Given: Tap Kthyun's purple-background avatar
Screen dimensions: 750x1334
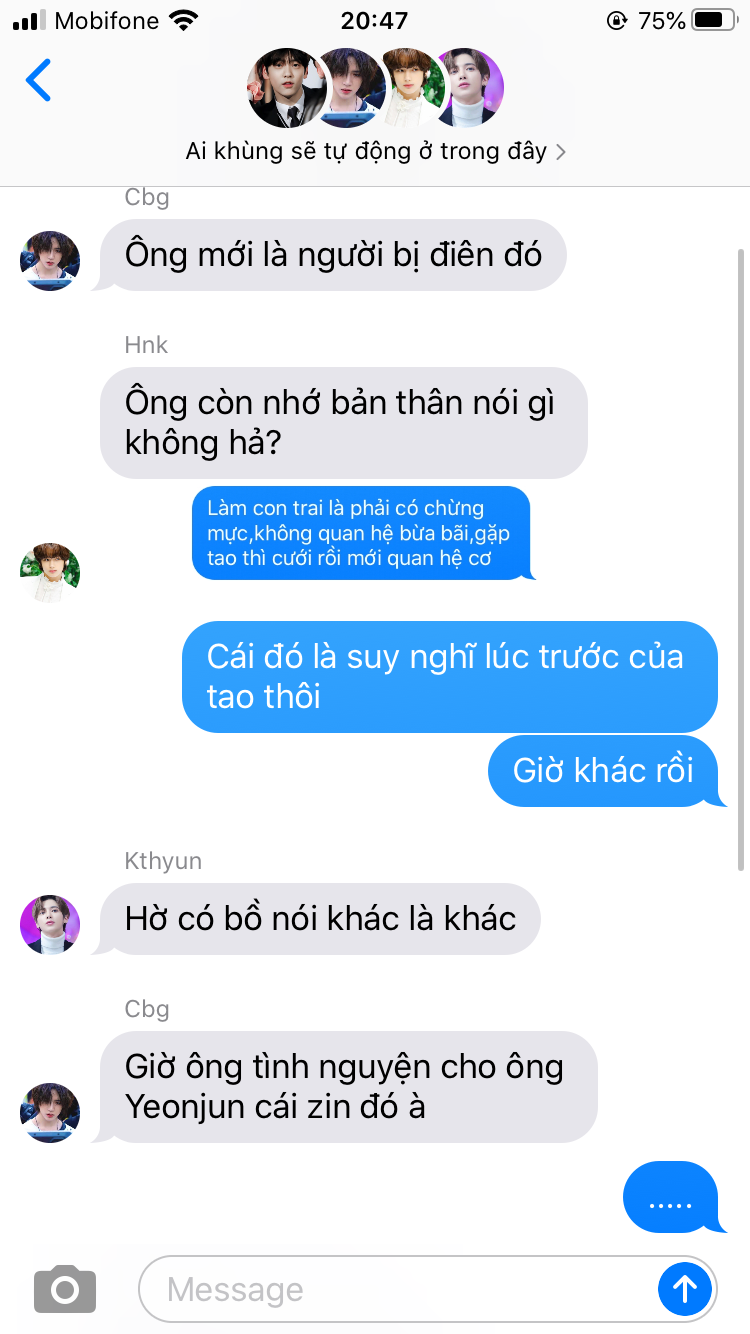Looking at the screenshot, I should [50, 924].
